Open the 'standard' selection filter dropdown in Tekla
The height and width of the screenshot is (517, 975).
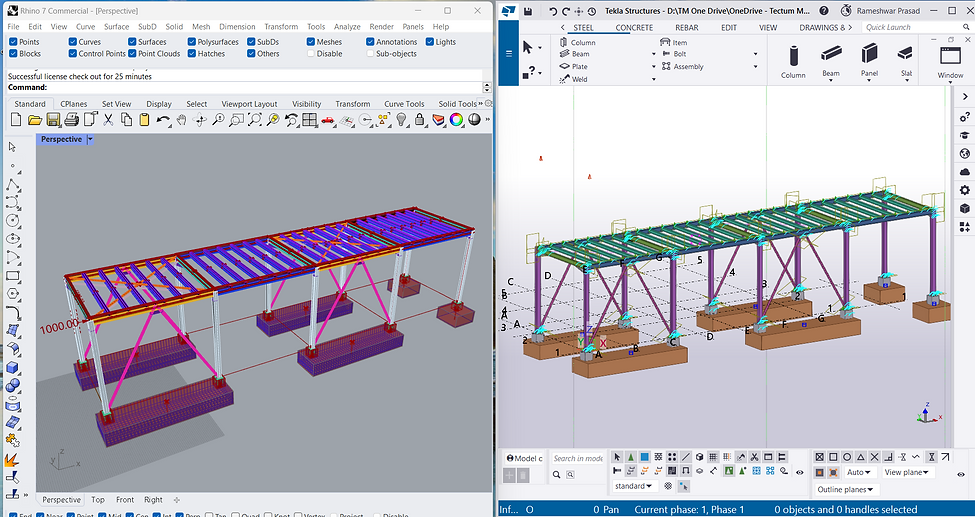pyautogui.click(x=635, y=486)
